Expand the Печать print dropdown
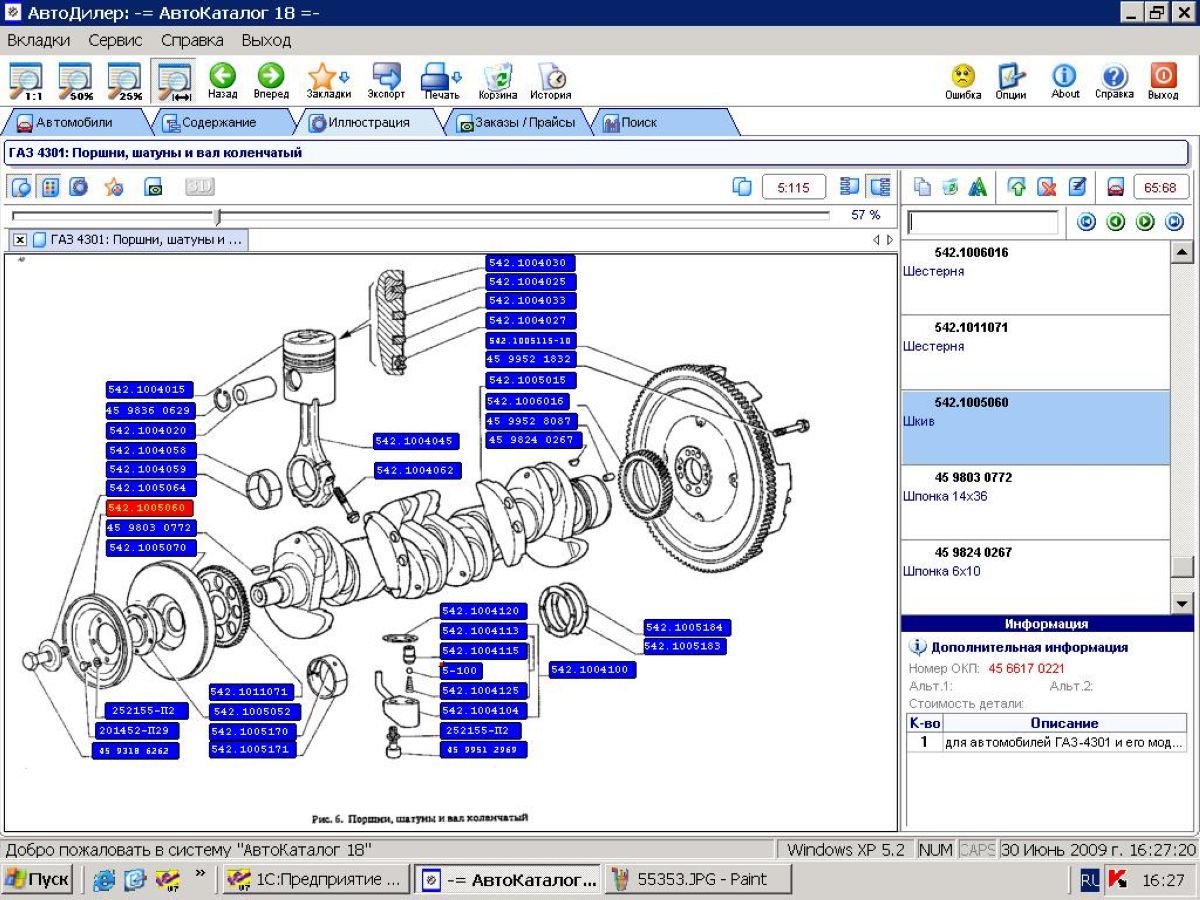Viewport: 1200px width, 900px height. [x=457, y=76]
